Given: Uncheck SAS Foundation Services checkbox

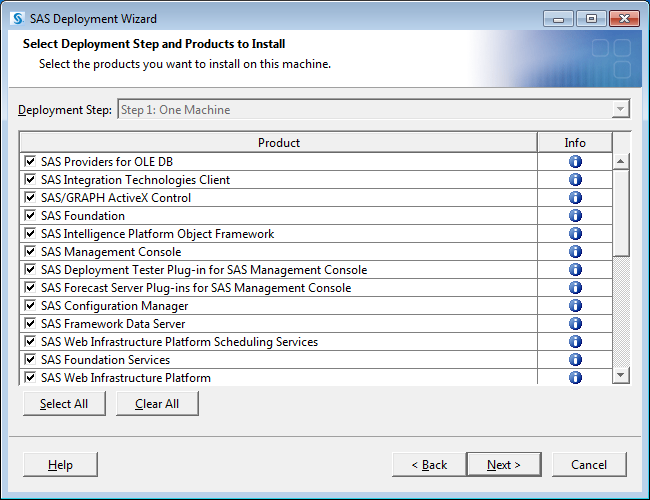Looking at the screenshot, I should 30,359.
